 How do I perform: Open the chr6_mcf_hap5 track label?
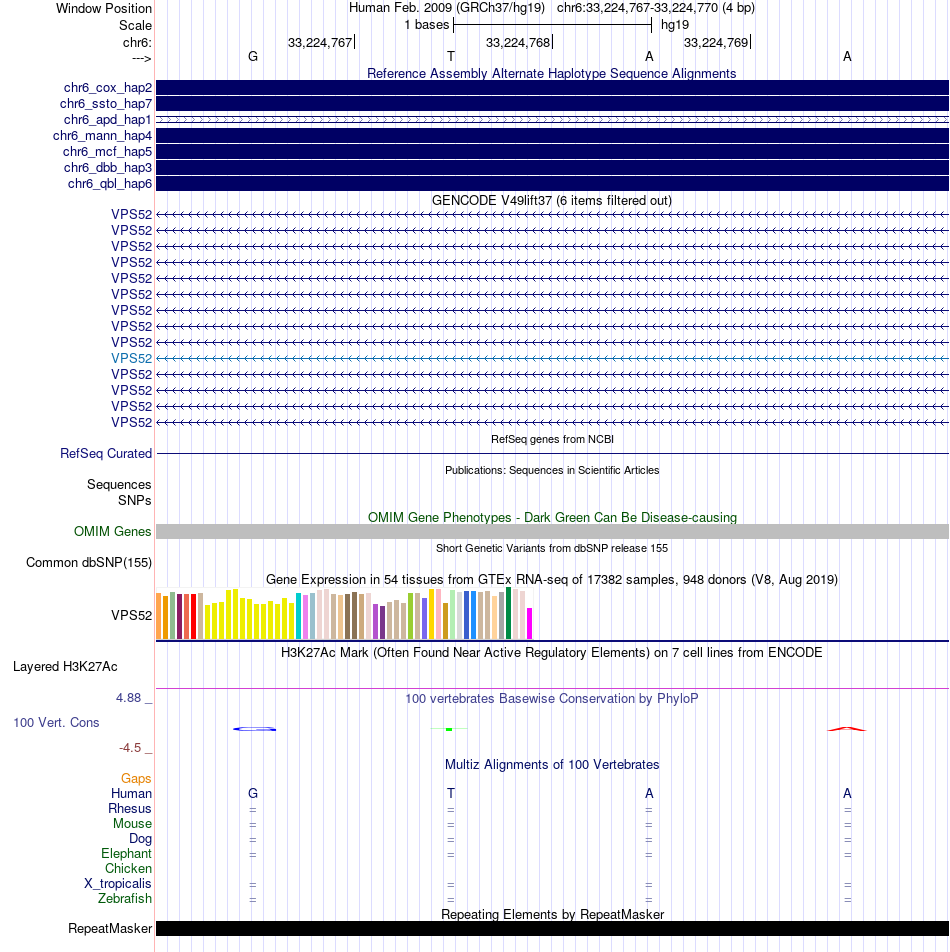107,152
